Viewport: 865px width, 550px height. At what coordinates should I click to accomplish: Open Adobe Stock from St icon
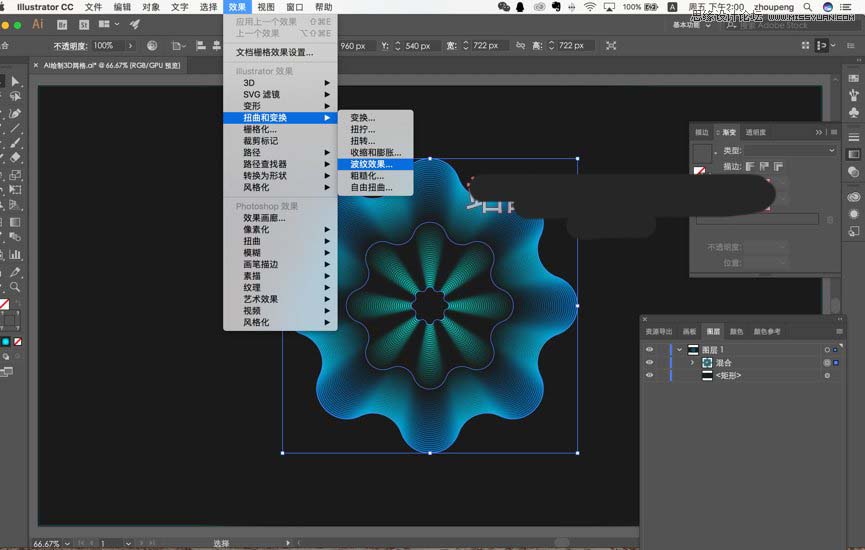(84, 25)
